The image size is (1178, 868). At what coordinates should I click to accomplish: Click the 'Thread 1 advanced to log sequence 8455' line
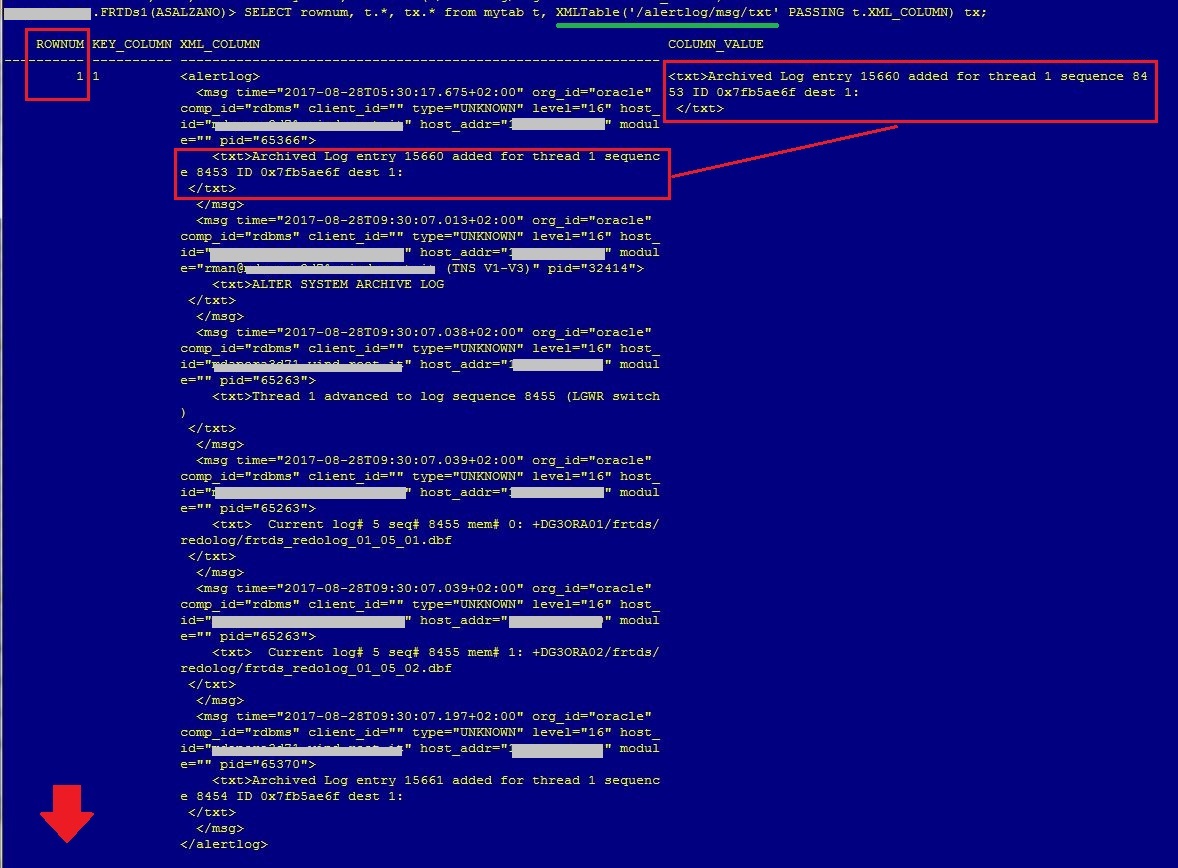tap(436, 397)
